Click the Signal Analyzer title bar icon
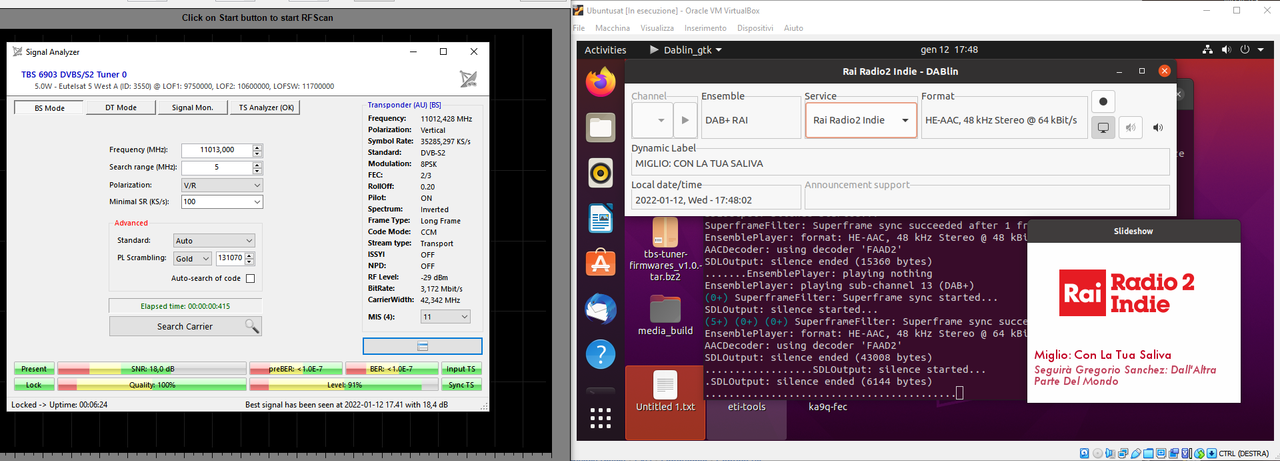The image size is (1280, 461). pos(16,51)
